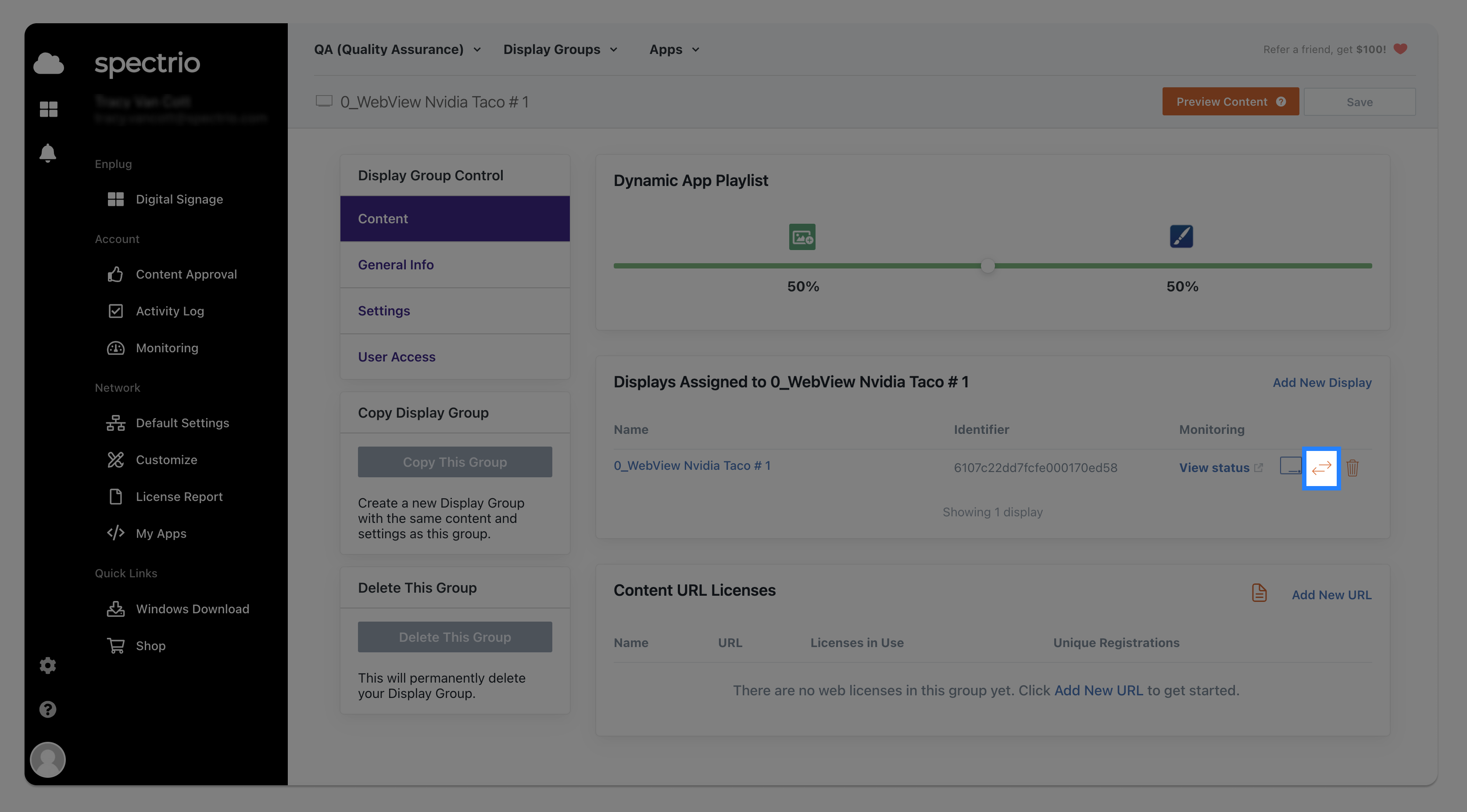
Task: Expand the Display Groups dropdown
Action: pos(560,50)
